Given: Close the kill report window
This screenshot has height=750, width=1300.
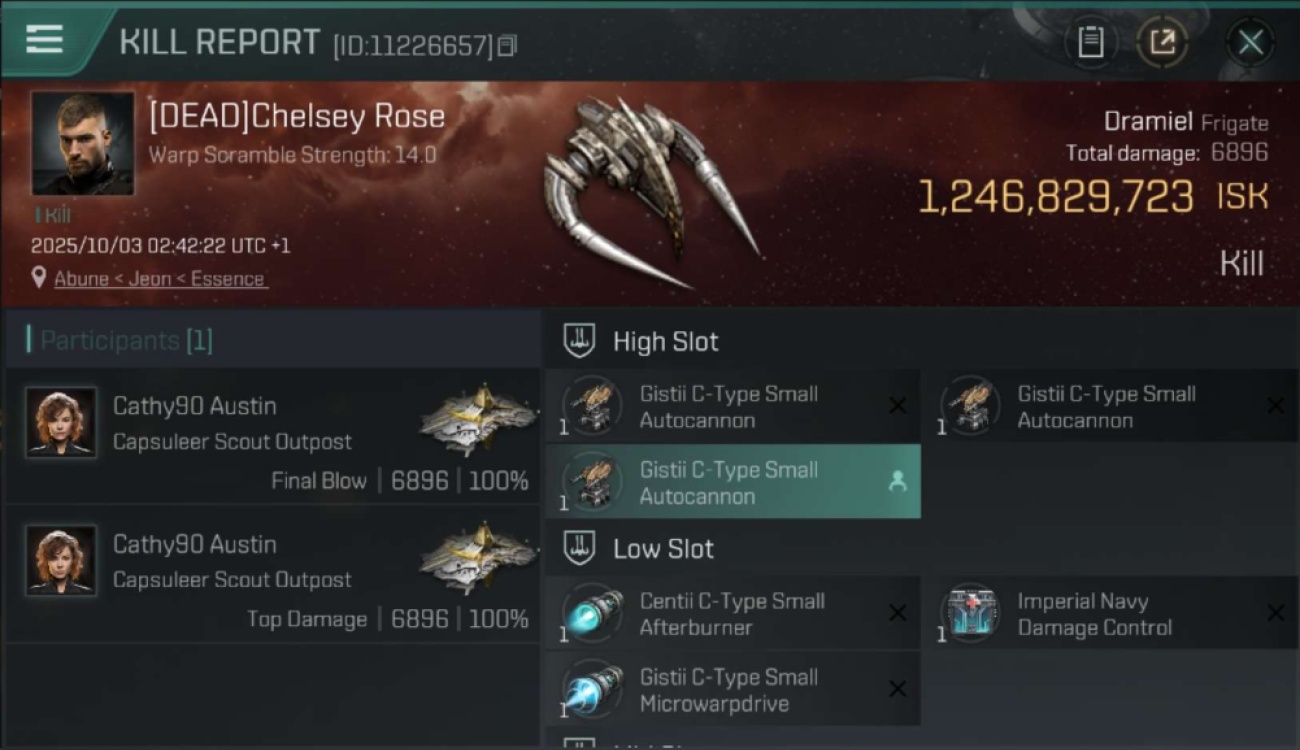Looking at the screenshot, I should (x=1250, y=42).
